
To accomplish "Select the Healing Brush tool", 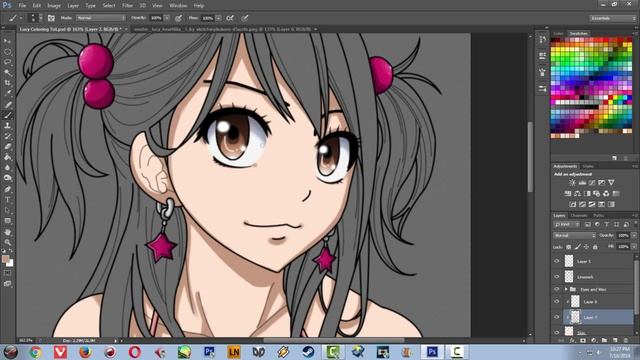I will 7,105.
